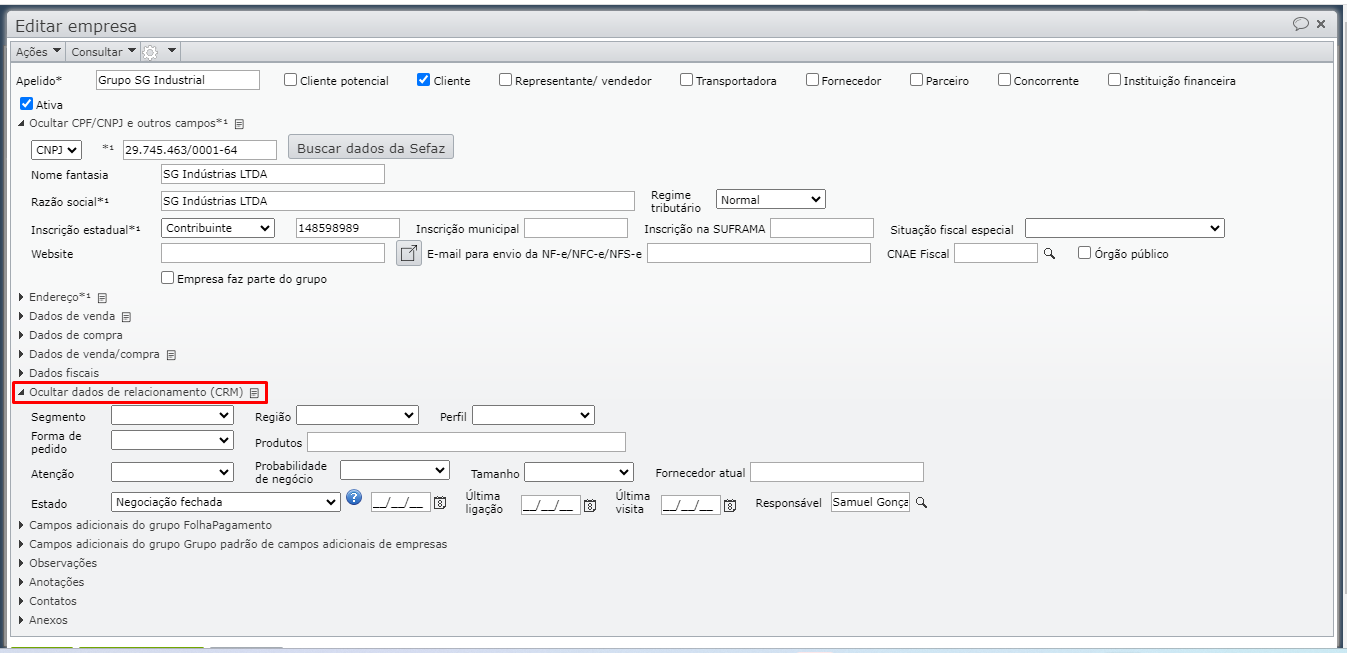The image size is (1347, 653).
Task: Open the Situação fiscal especial dropdown
Action: tap(1125, 228)
